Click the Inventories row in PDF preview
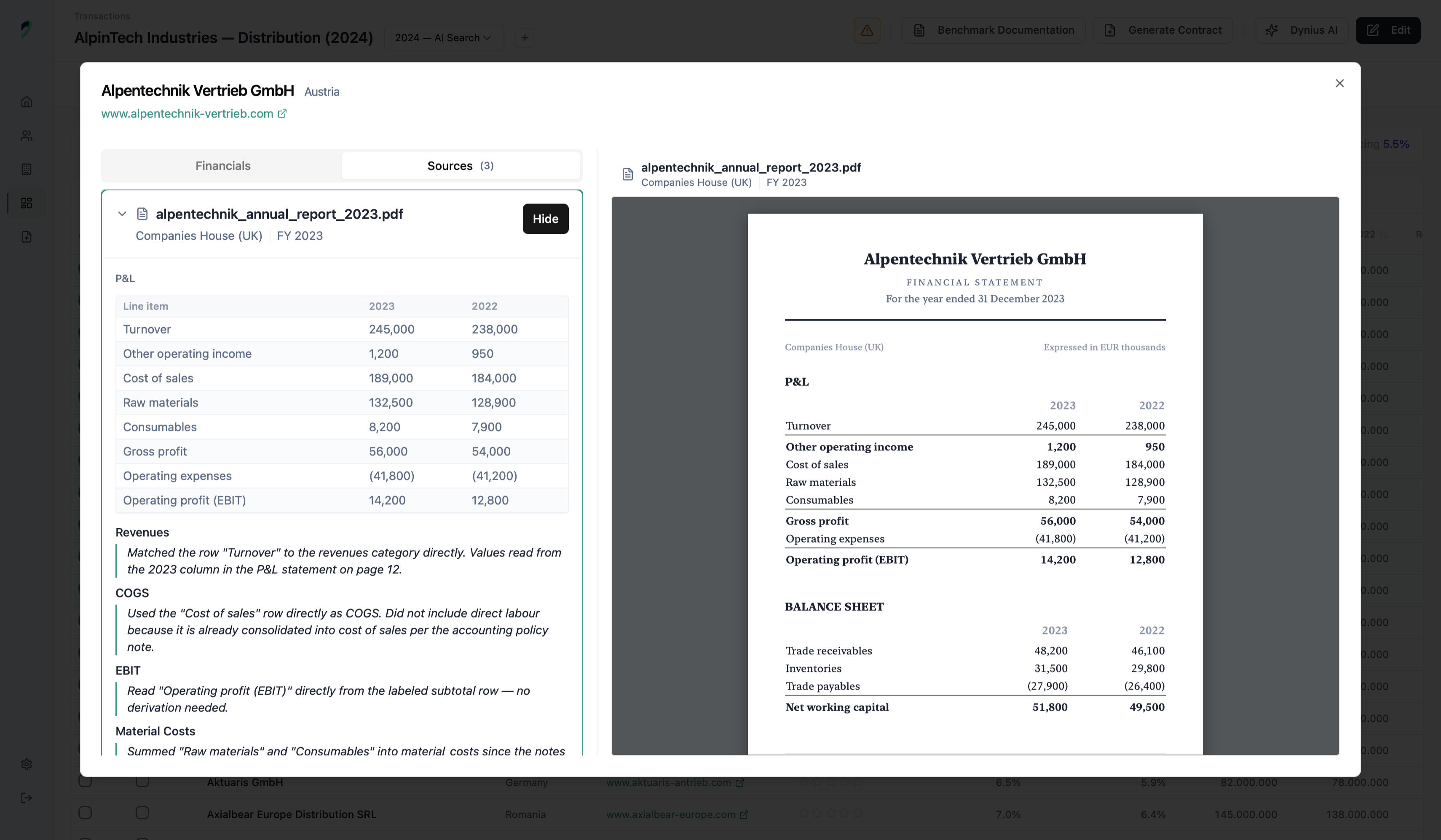Image resolution: width=1441 pixels, height=840 pixels. 975,669
